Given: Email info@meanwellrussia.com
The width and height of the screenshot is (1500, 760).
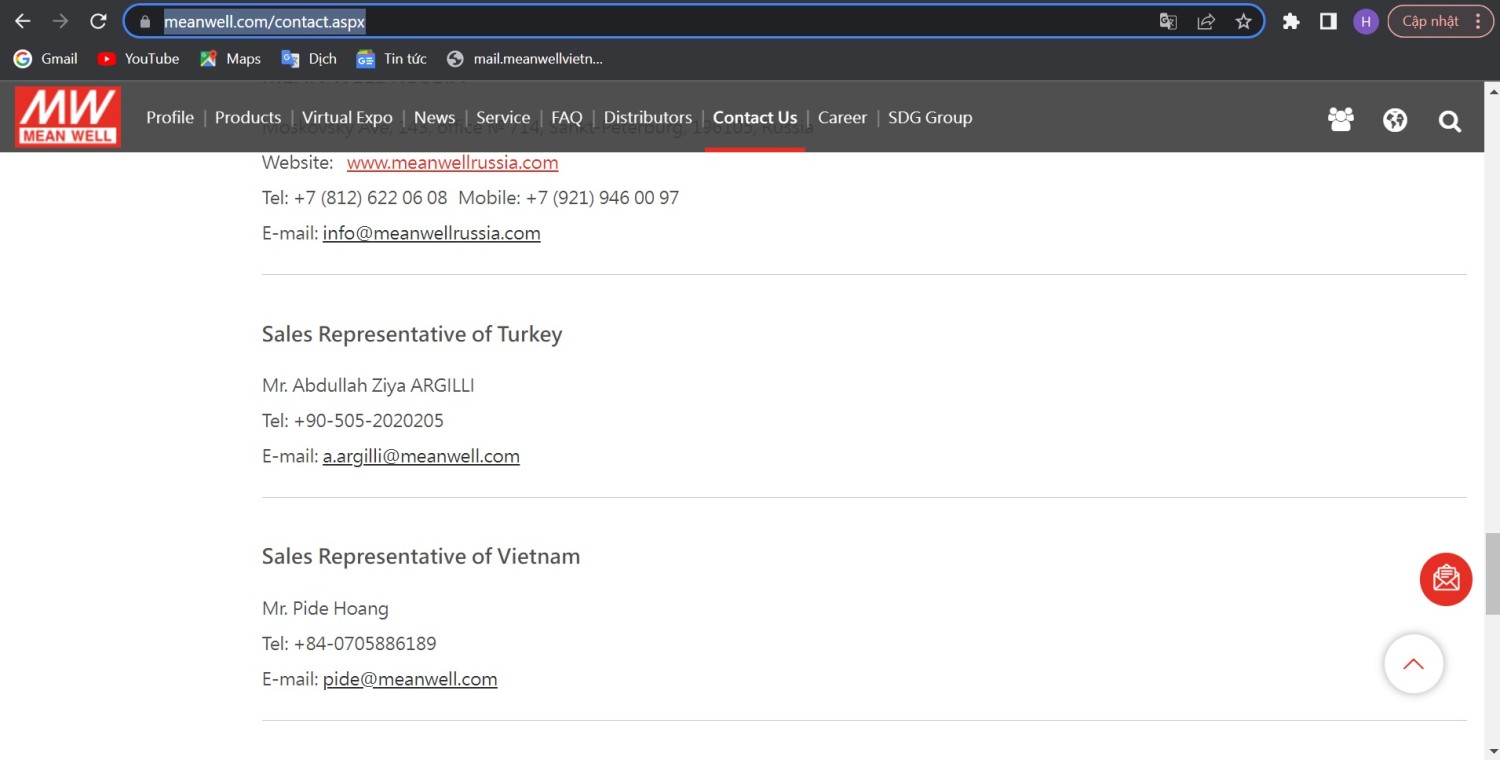Looking at the screenshot, I should pos(431,233).
